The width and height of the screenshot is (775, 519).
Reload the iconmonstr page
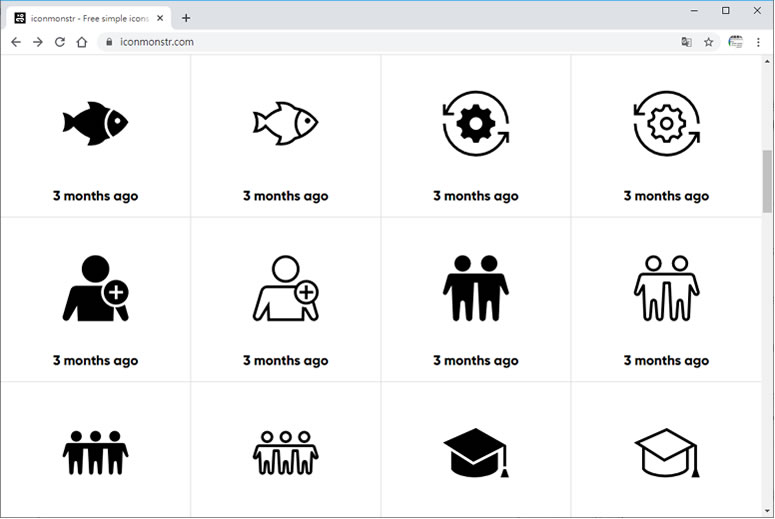click(60, 42)
